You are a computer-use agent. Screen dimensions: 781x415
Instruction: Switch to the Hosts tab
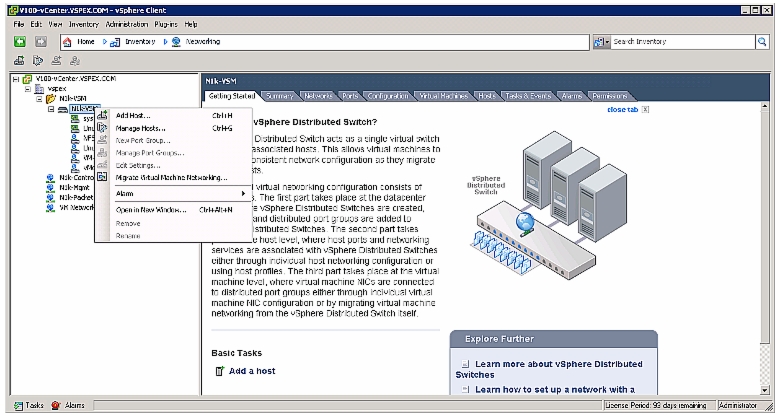pos(487,96)
